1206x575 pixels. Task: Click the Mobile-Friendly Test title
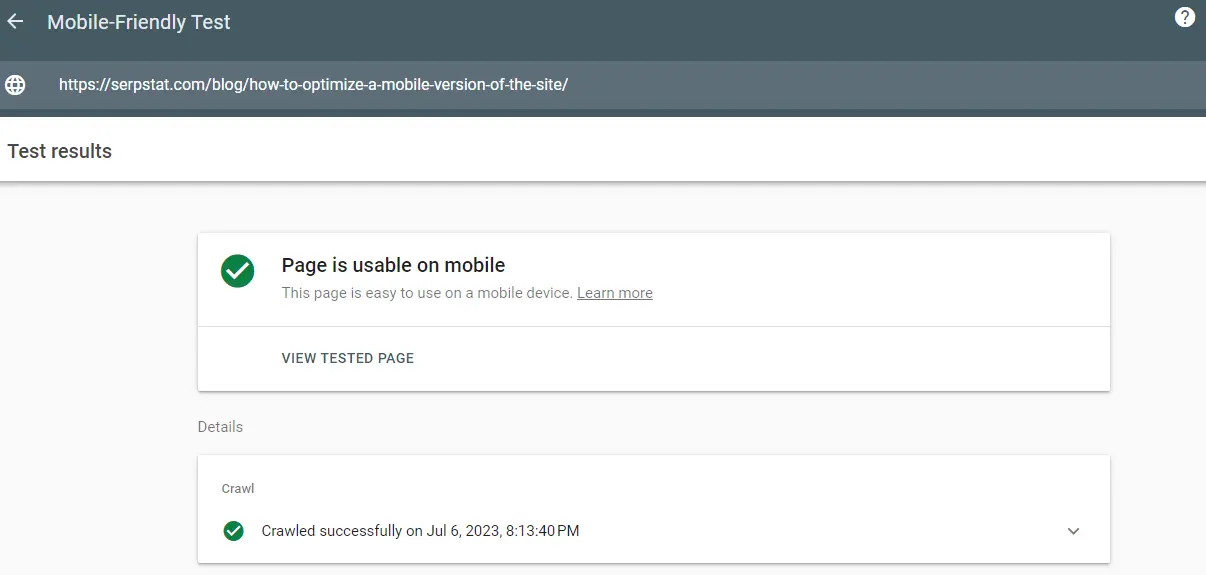[139, 22]
